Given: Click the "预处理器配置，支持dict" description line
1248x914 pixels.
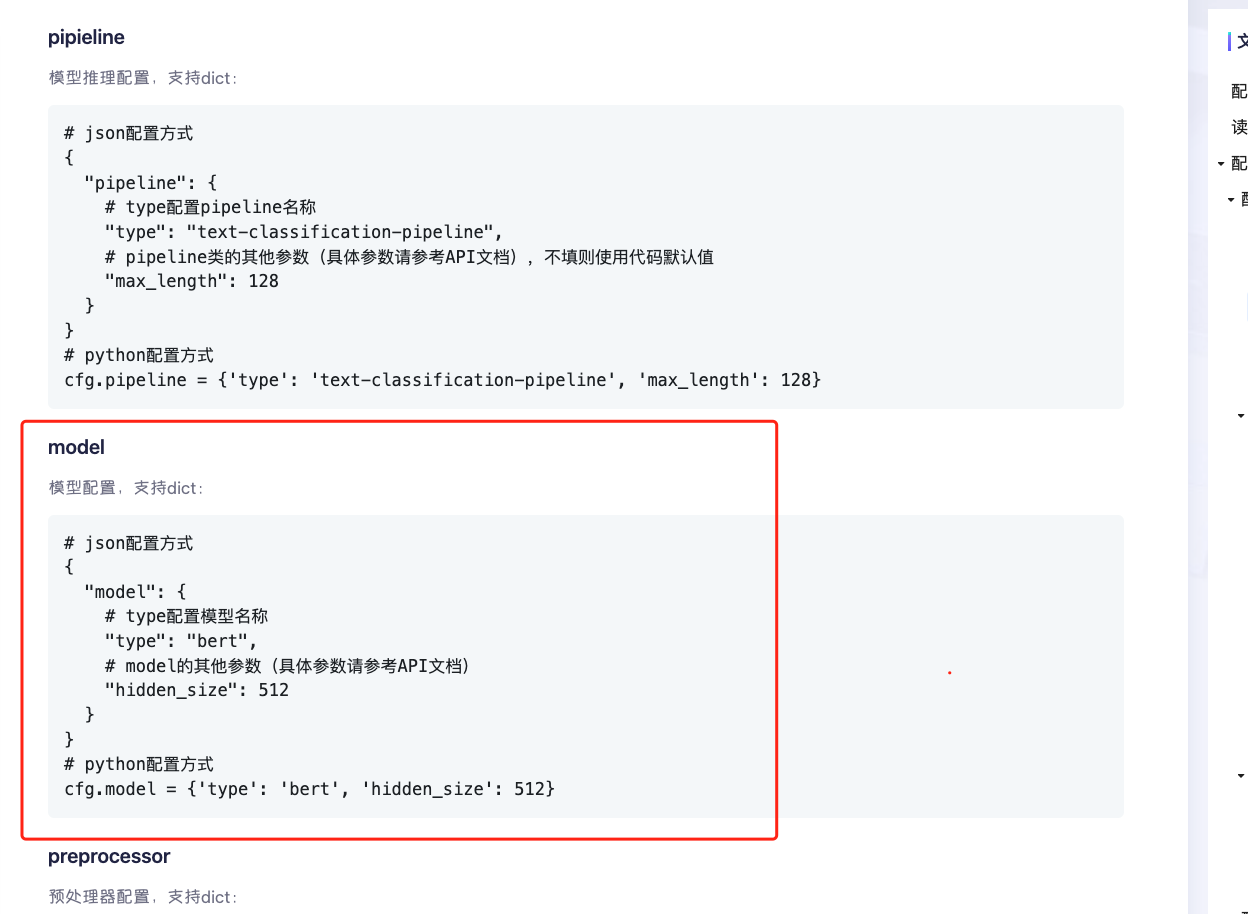Looking at the screenshot, I should point(143,897).
